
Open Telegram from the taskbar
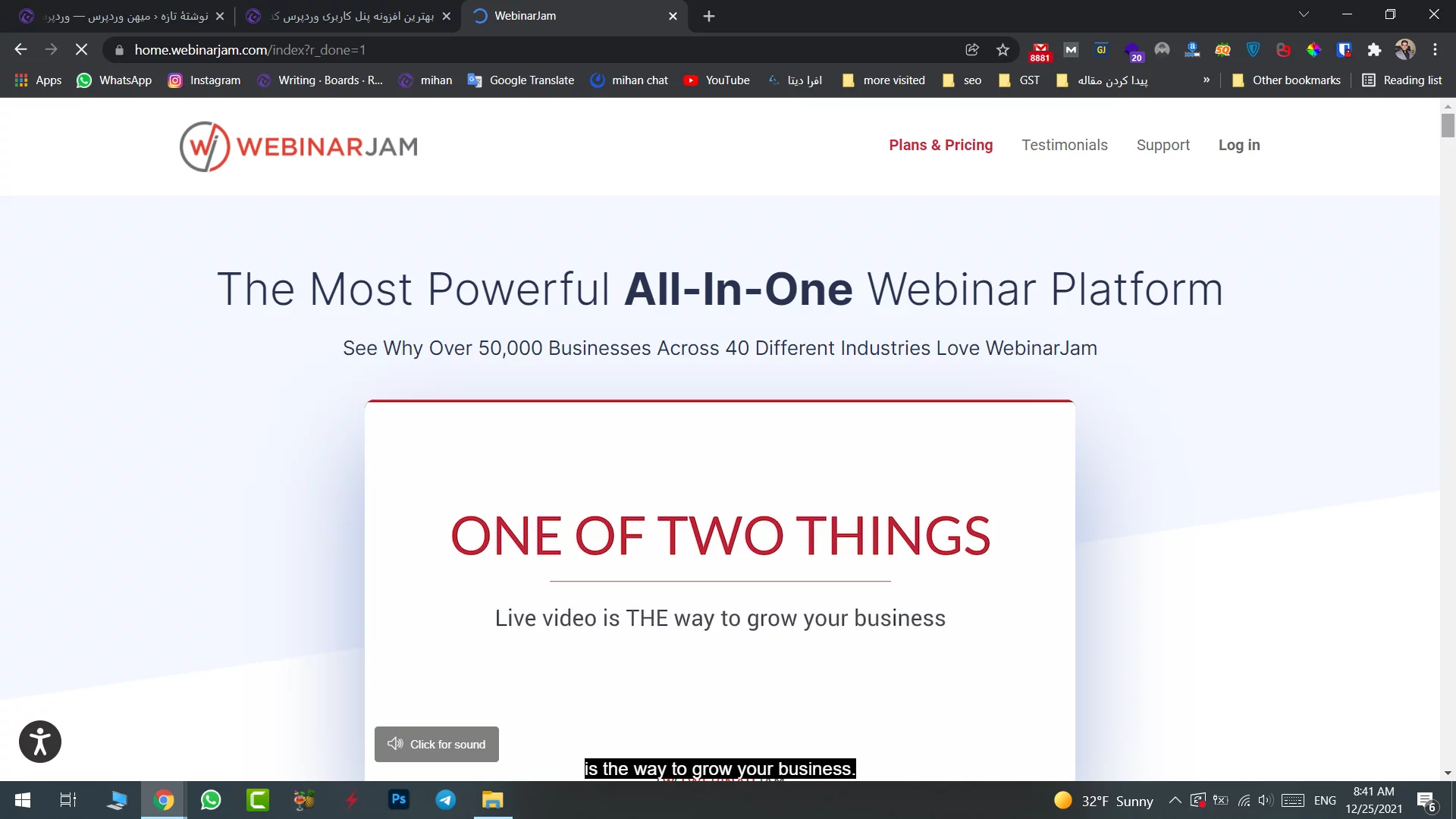(x=445, y=800)
